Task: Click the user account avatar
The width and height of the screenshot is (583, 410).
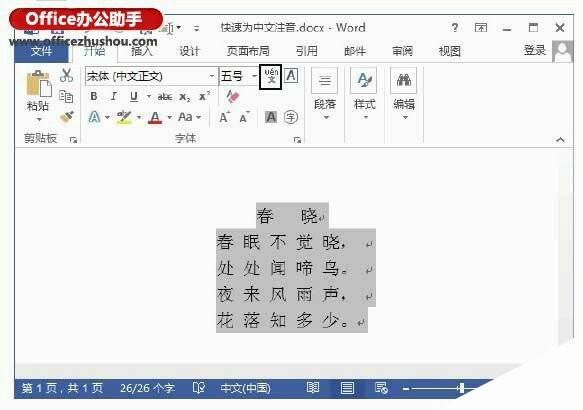Action: click(x=563, y=51)
